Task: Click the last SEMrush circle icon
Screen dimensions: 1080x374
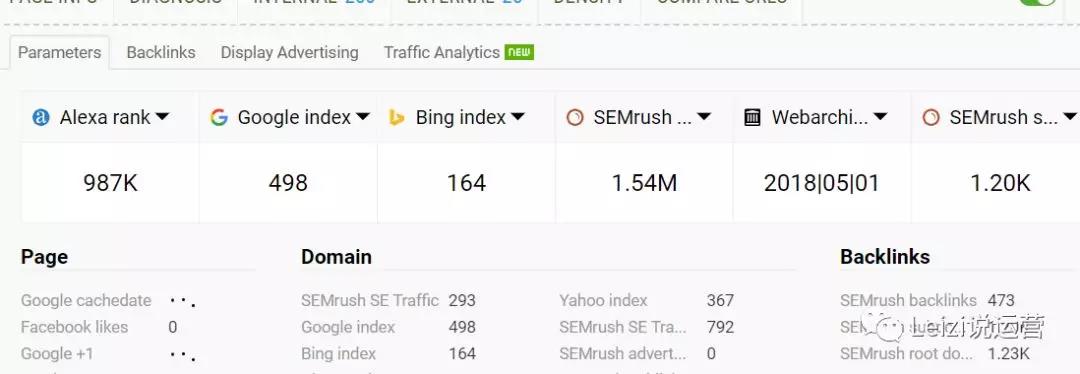Action: click(931, 118)
